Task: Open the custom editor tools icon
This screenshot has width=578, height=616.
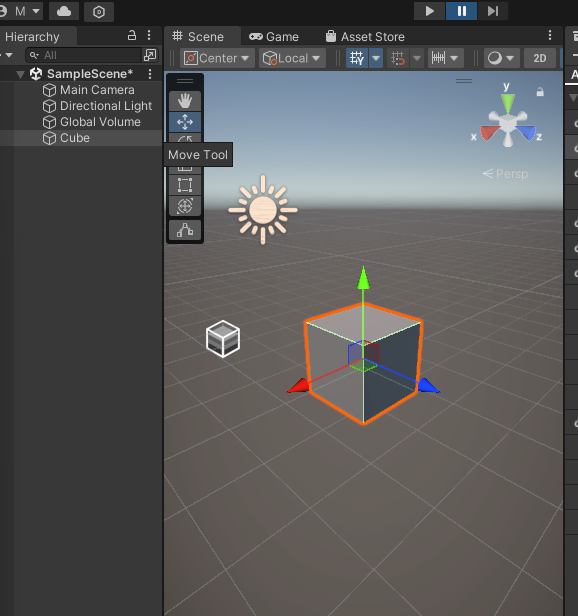Action: 185,230
